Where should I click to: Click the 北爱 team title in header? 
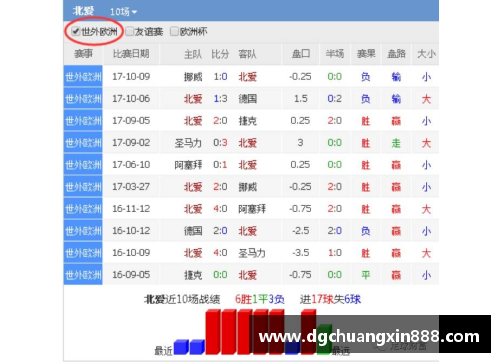(83, 11)
